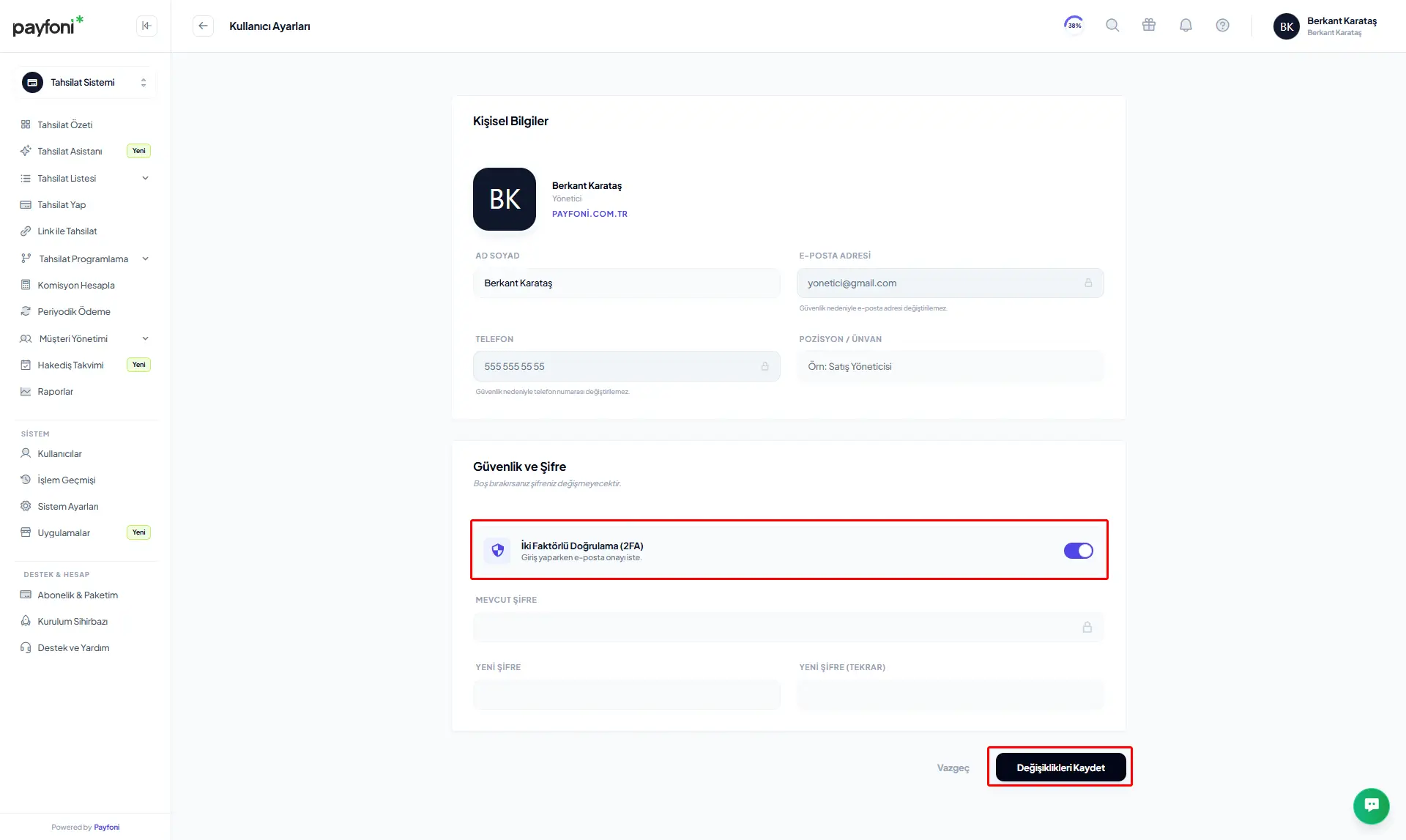Click the 38% progress ring indicator
1406x840 pixels.
click(1074, 25)
